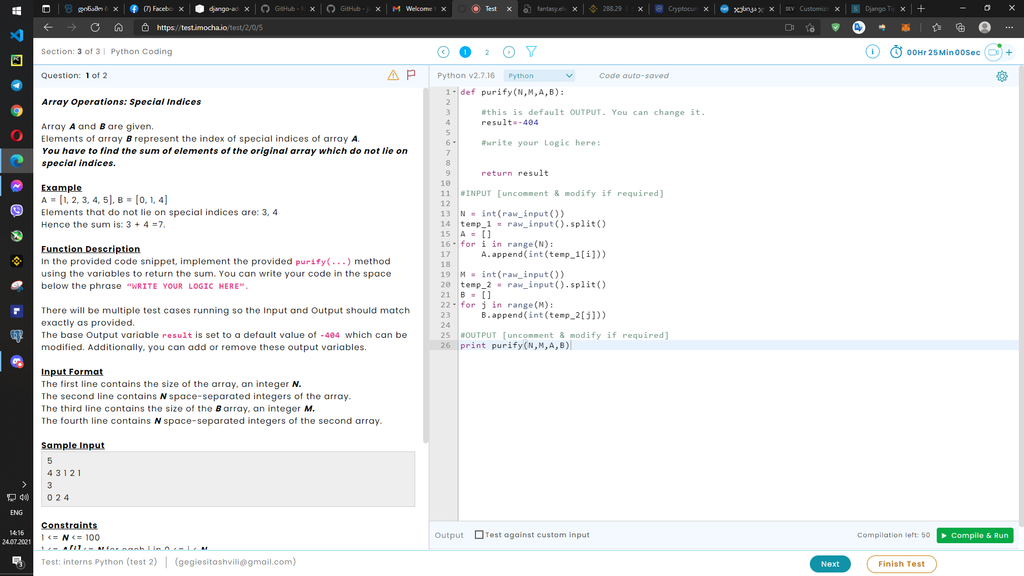Click the Compile & Run button
This screenshot has height=576, width=1024.
(974, 535)
